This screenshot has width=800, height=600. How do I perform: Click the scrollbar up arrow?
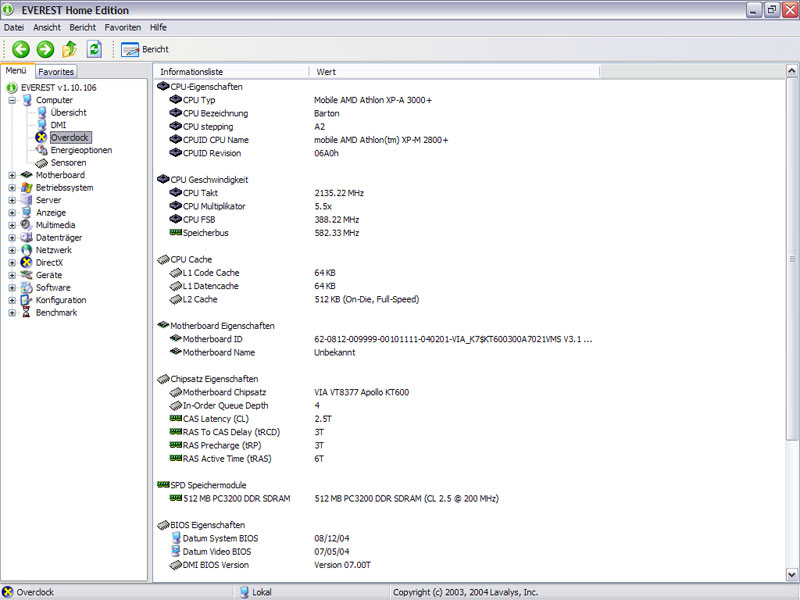click(x=791, y=70)
